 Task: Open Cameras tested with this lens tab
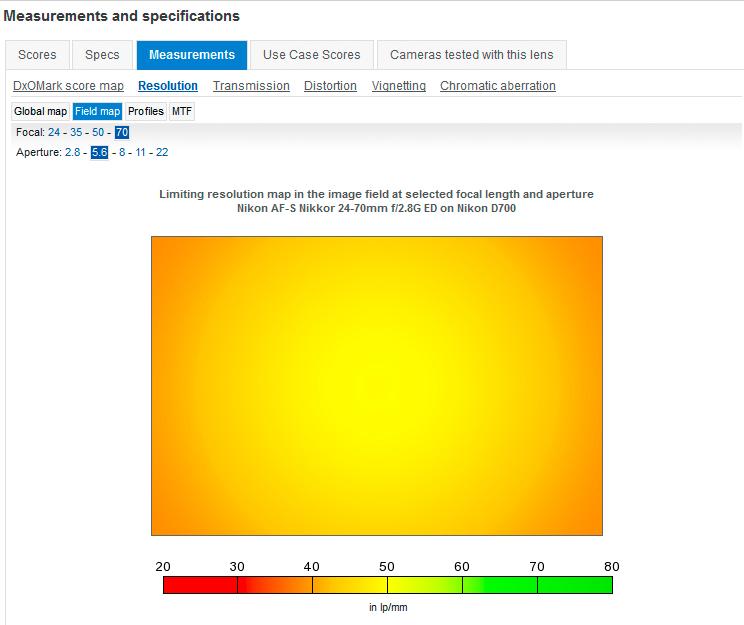click(x=472, y=55)
